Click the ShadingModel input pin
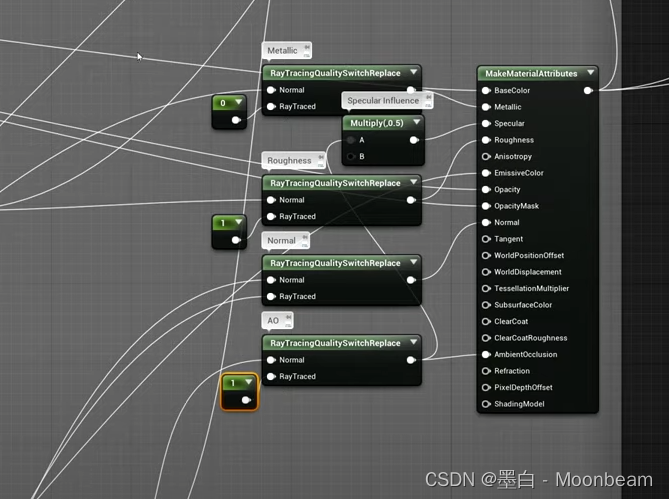 tap(486, 404)
